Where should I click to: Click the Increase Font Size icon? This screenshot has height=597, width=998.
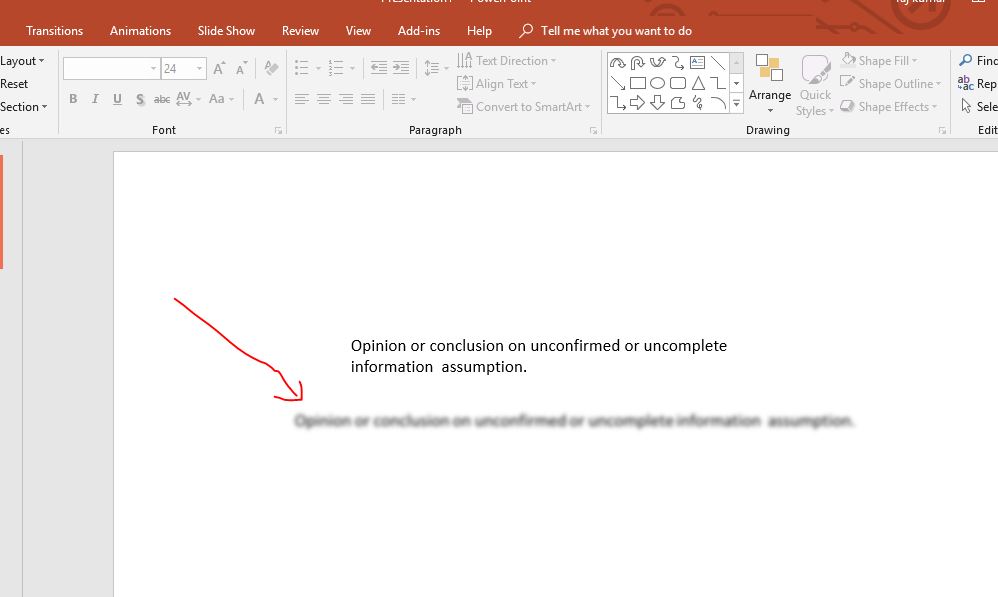coord(218,66)
